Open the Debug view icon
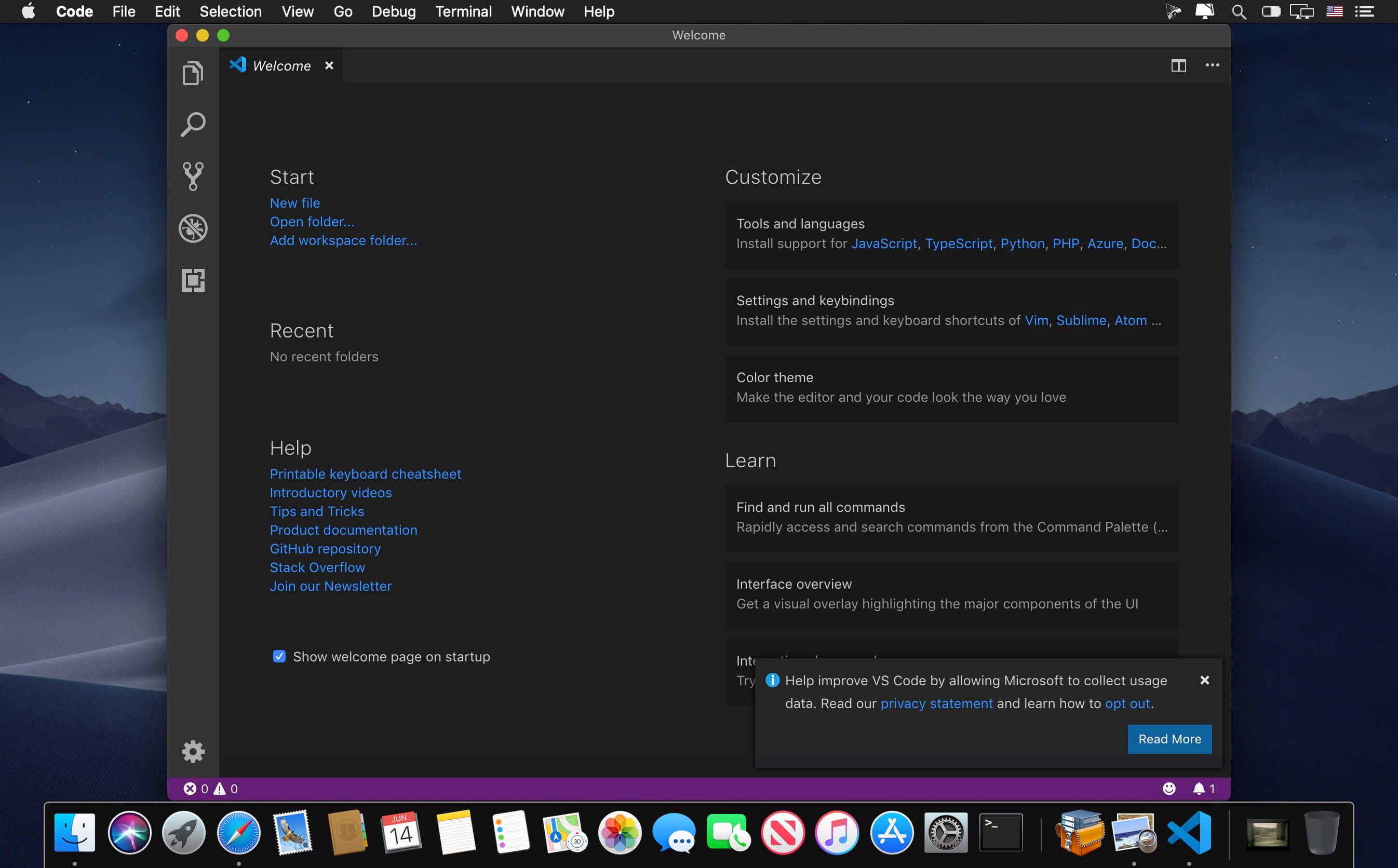This screenshot has width=1398, height=868. (x=193, y=228)
